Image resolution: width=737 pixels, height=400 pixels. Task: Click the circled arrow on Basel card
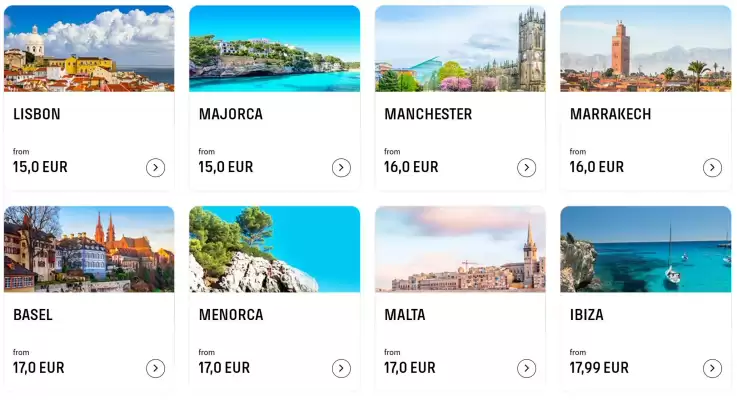tap(155, 369)
